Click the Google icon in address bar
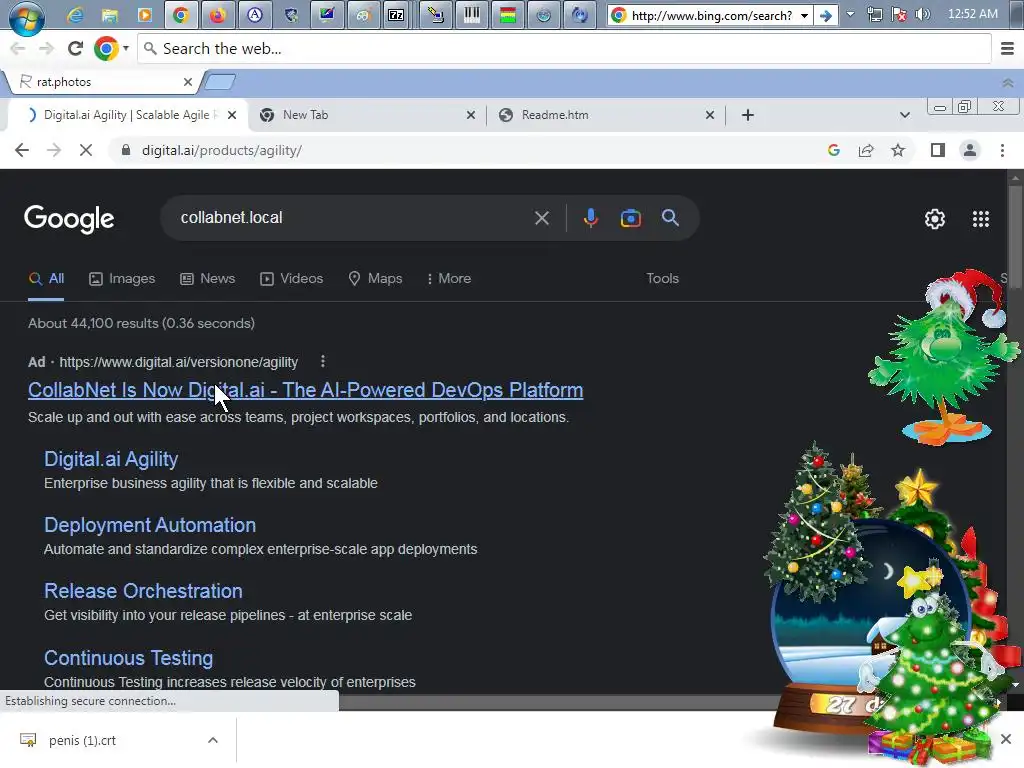This screenshot has width=1024, height=768. (x=834, y=150)
